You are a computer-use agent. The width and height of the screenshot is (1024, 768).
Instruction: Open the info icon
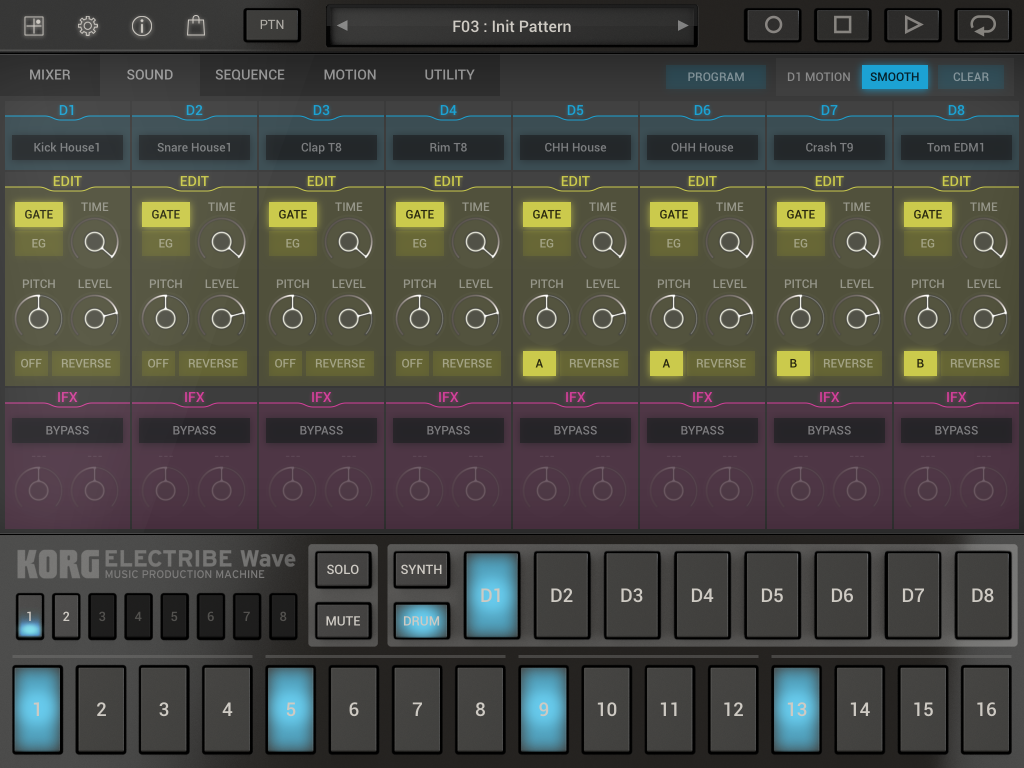pos(142,26)
